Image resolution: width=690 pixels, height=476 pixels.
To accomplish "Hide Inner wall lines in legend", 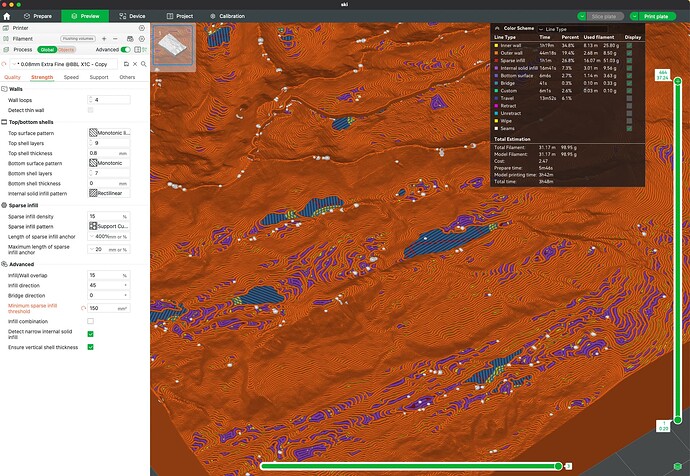I will click(x=629, y=45).
